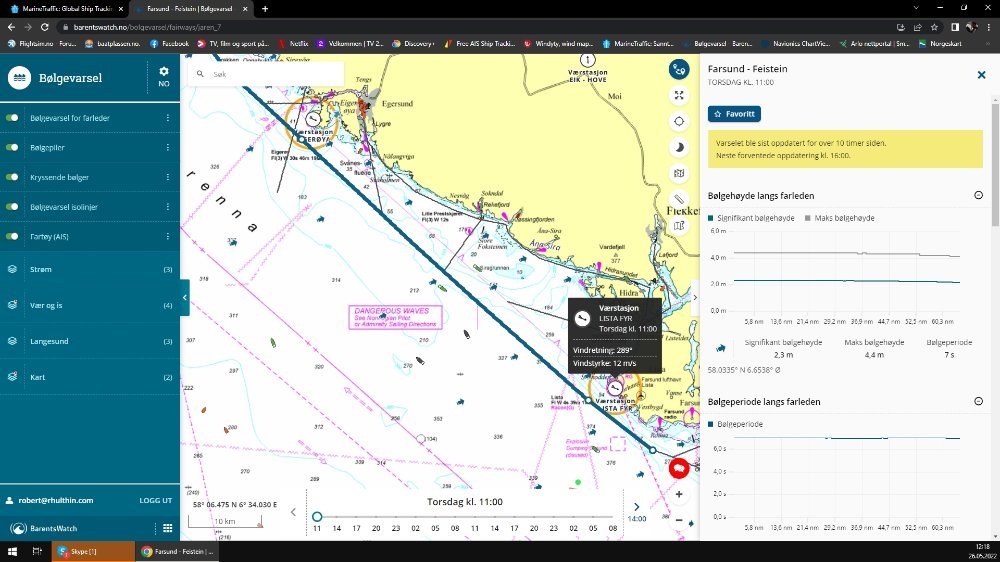
Task: Expand the Langesund layer group
Action: [90, 341]
